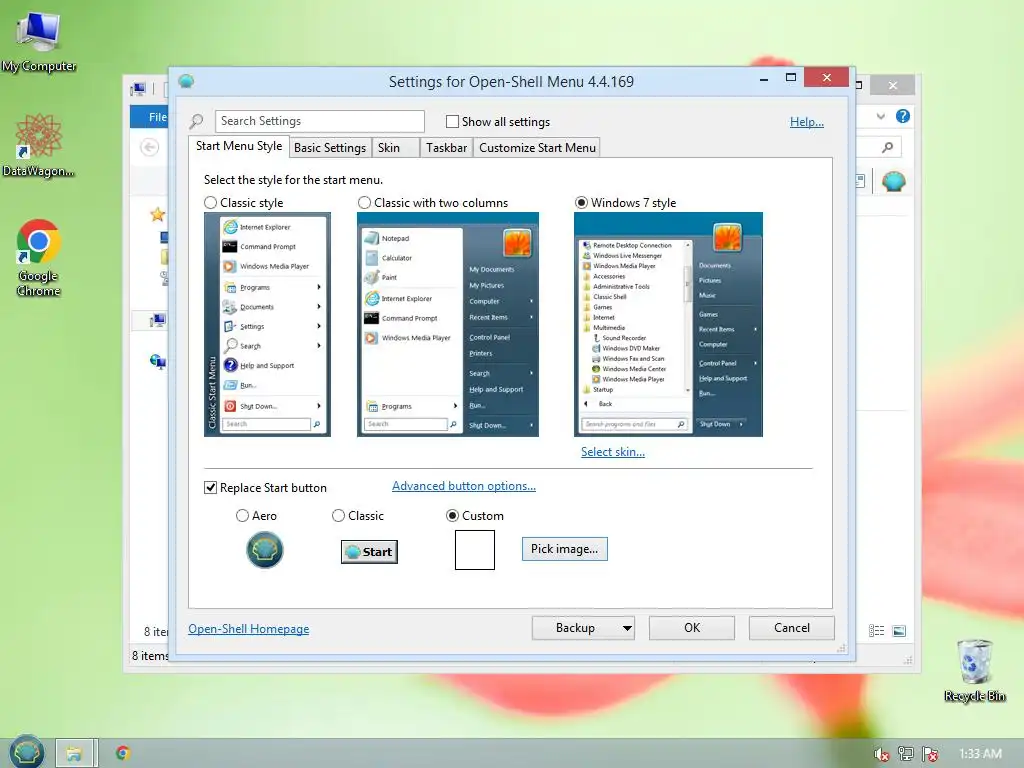1024x768 pixels.
Task: Click the OK button
Action: coord(692,628)
